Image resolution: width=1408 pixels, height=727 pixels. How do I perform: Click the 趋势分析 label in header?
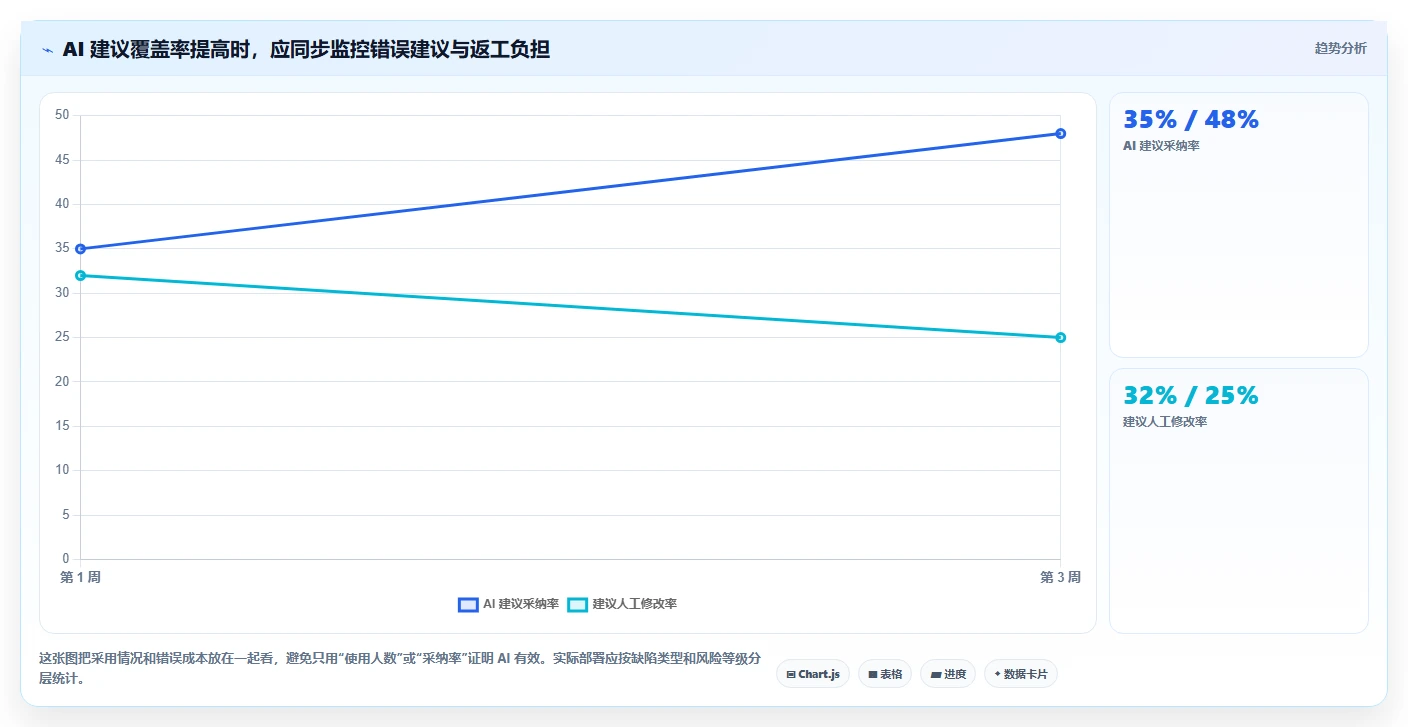(1340, 49)
